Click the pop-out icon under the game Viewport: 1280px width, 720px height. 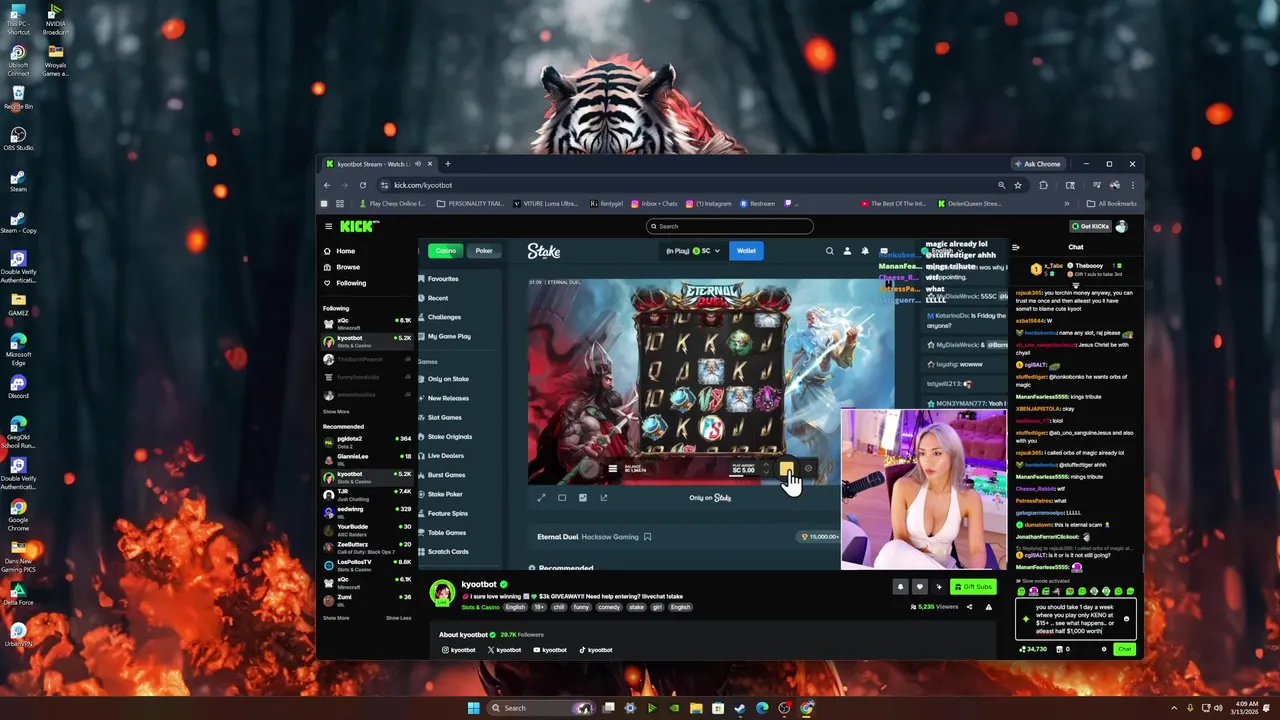click(x=604, y=498)
